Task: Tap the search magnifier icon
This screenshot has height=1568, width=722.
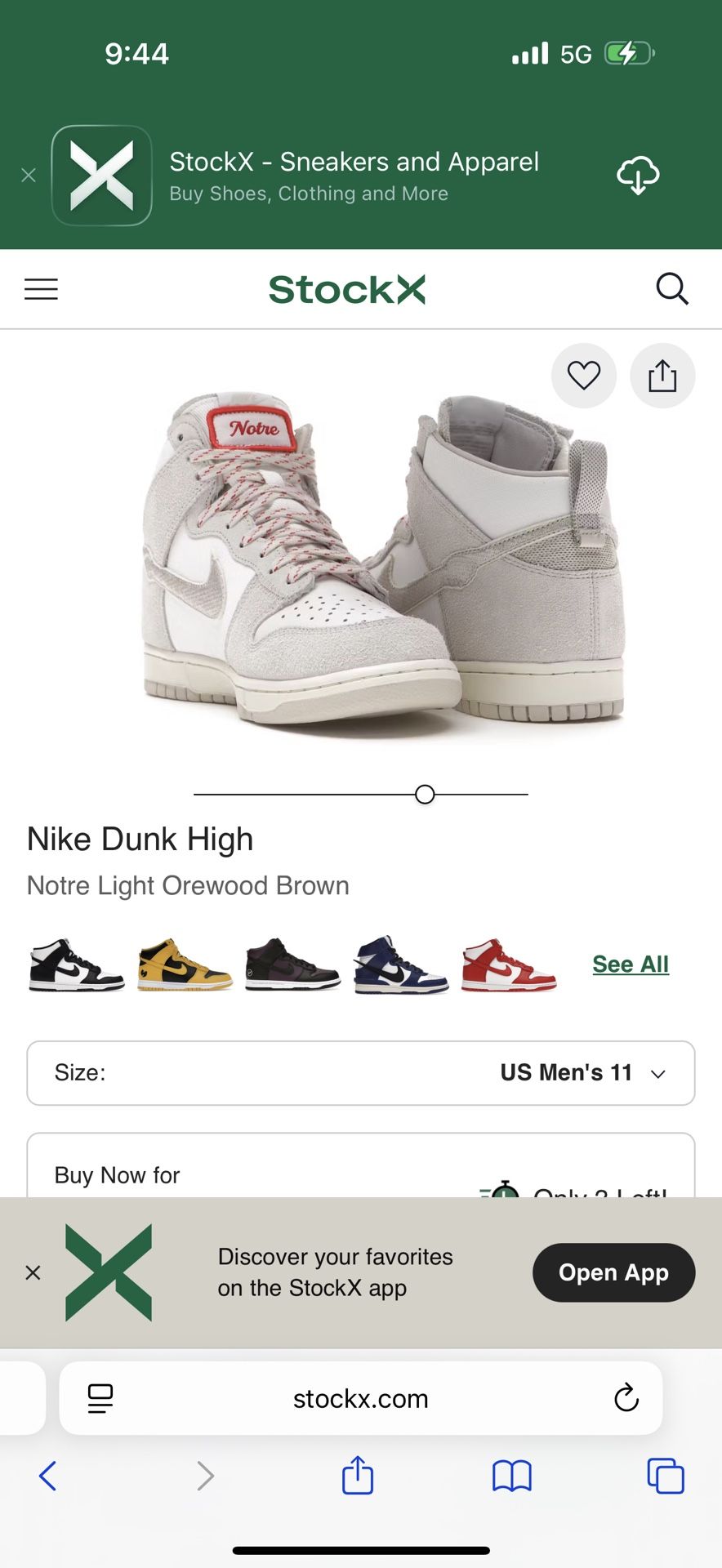Action: pyautogui.click(x=672, y=289)
